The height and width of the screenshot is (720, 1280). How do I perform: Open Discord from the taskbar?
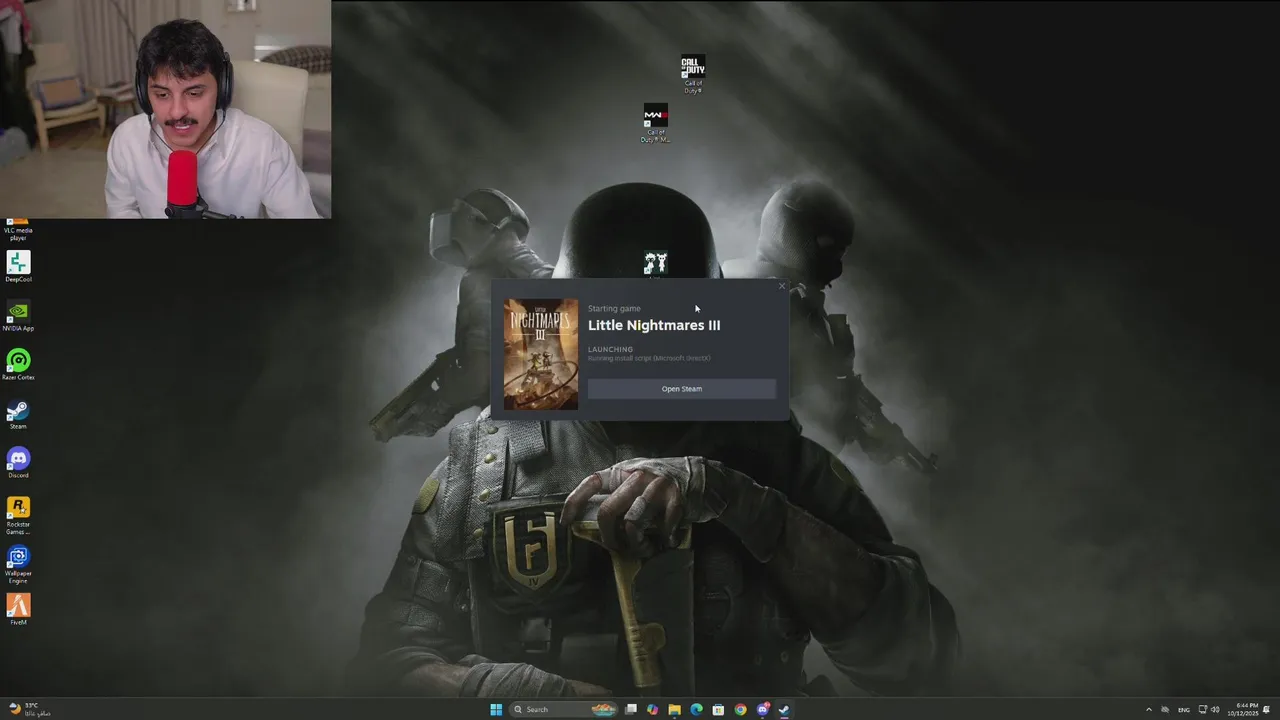762,710
